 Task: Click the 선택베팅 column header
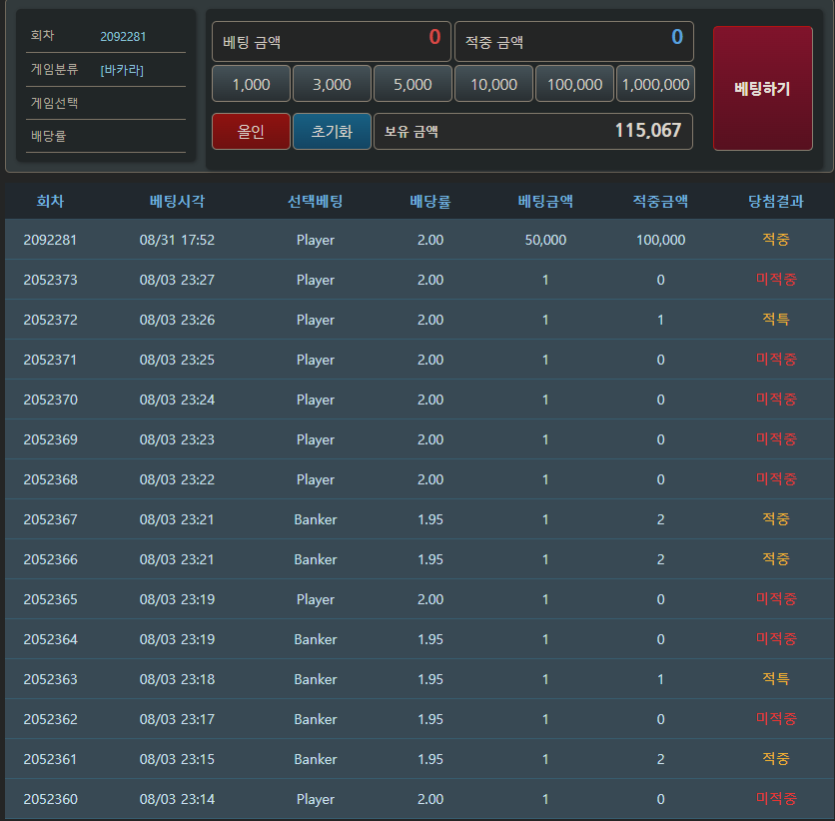[x=315, y=201]
